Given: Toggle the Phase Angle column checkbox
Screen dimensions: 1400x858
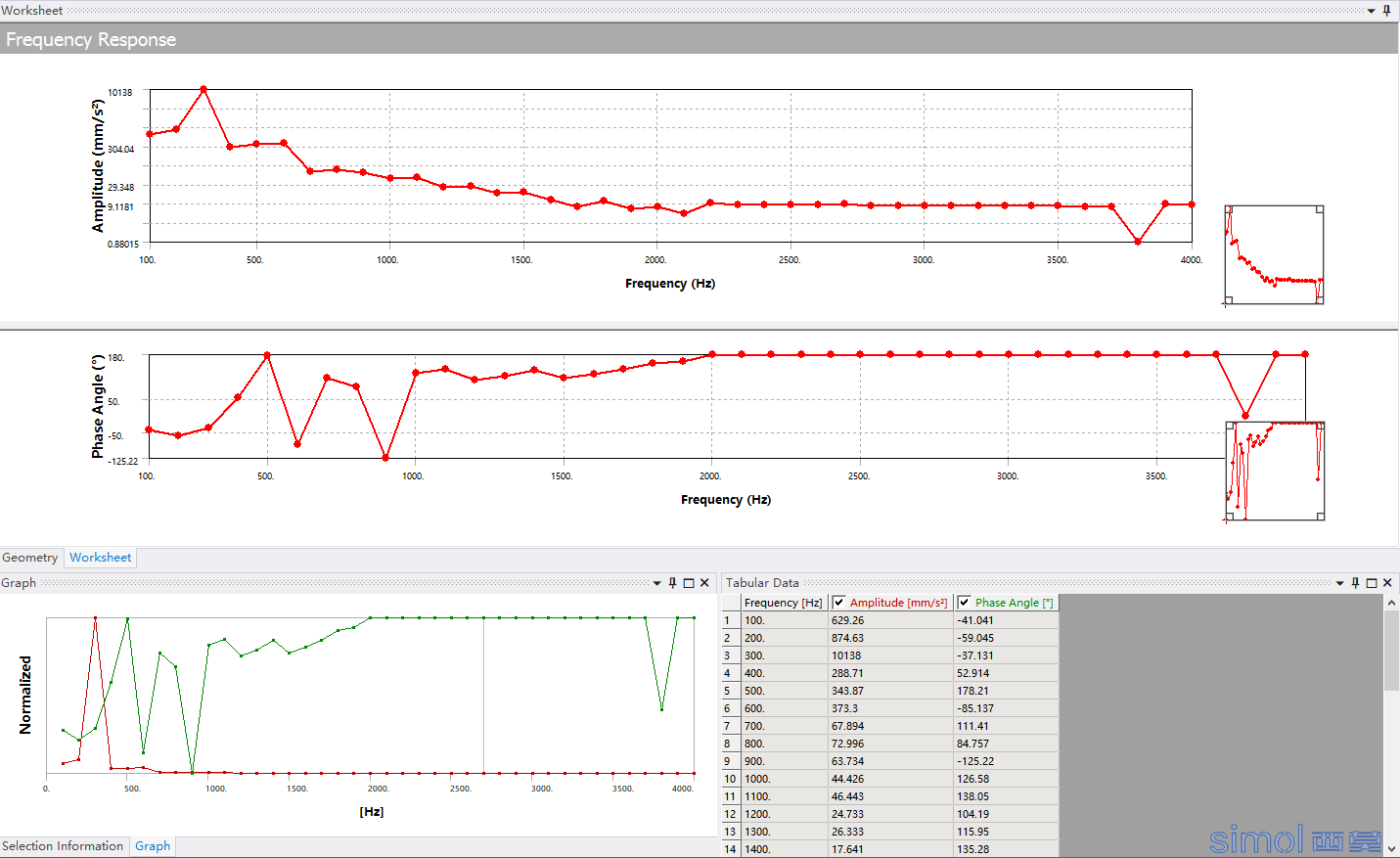Looking at the screenshot, I should [x=964, y=603].
